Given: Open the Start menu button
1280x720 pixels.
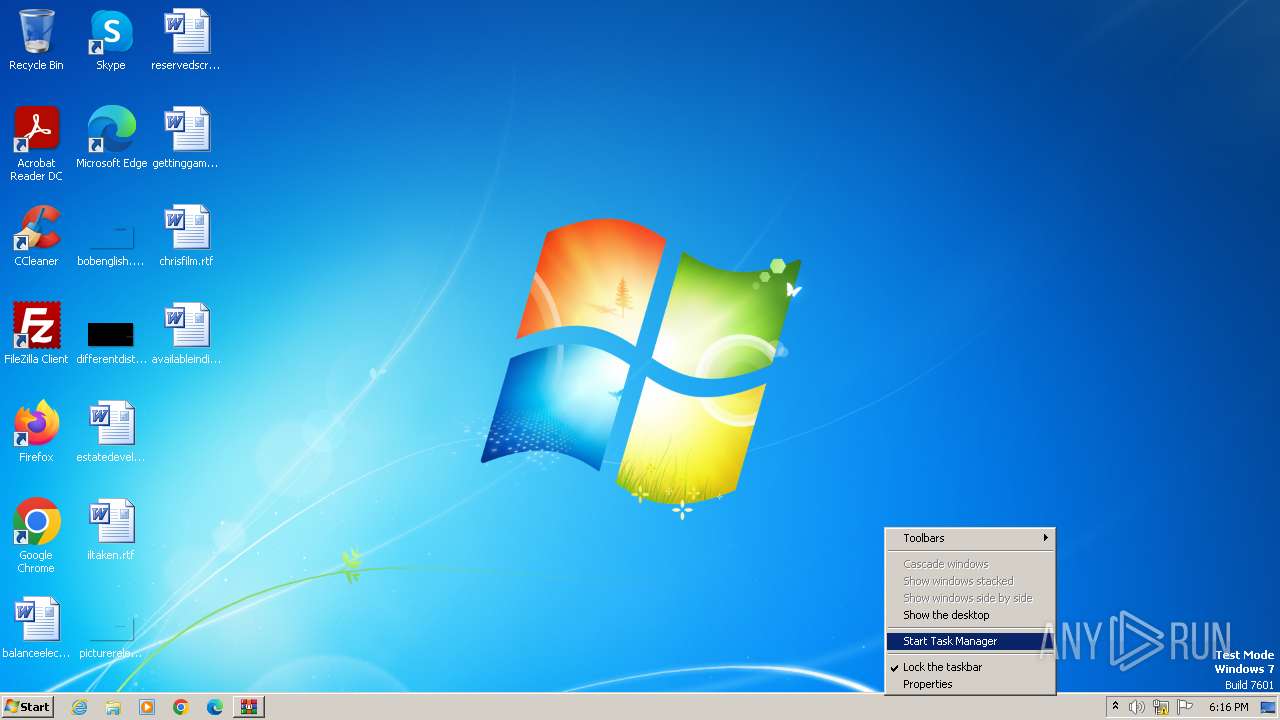Looking at the screenshot, I should coord(28,707).
